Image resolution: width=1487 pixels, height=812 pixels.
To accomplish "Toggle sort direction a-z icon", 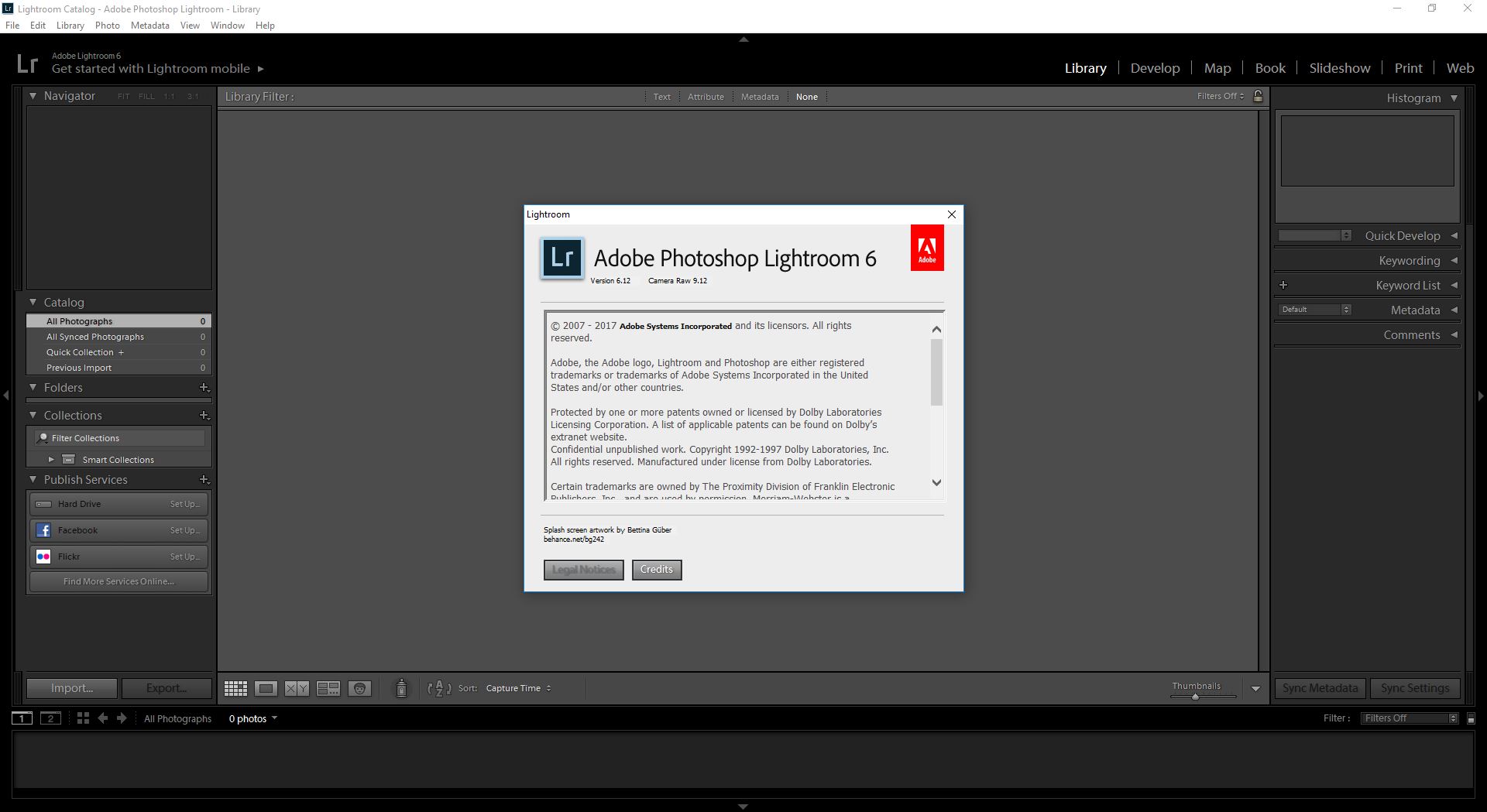I will pos(439,688).
